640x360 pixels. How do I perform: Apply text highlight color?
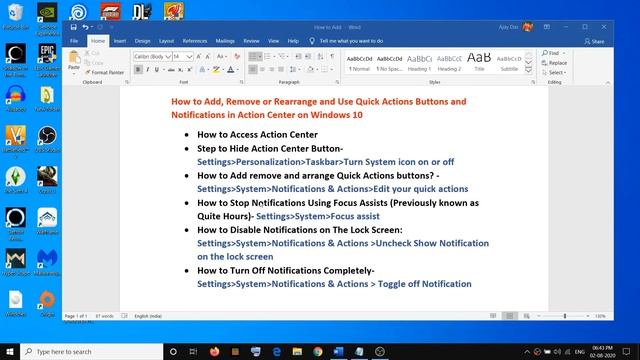point(216,70)
